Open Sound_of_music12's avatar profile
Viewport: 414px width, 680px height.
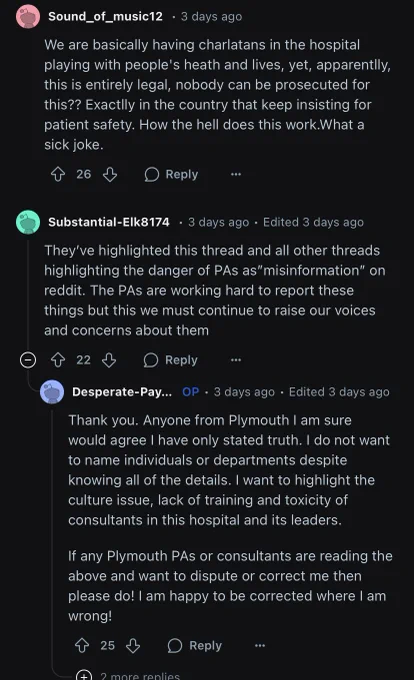coord(28,16)
